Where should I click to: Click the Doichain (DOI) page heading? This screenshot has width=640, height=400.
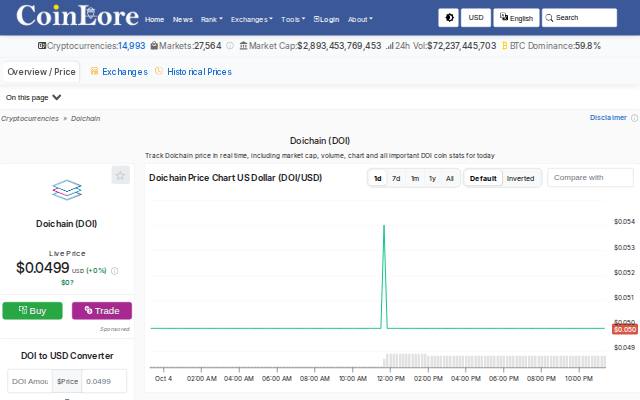click(320, 141)
